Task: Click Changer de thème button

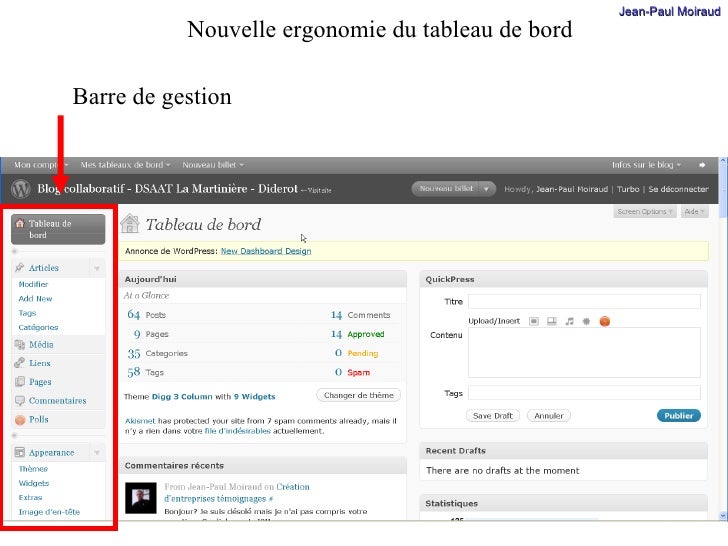Action: [358, 396]
